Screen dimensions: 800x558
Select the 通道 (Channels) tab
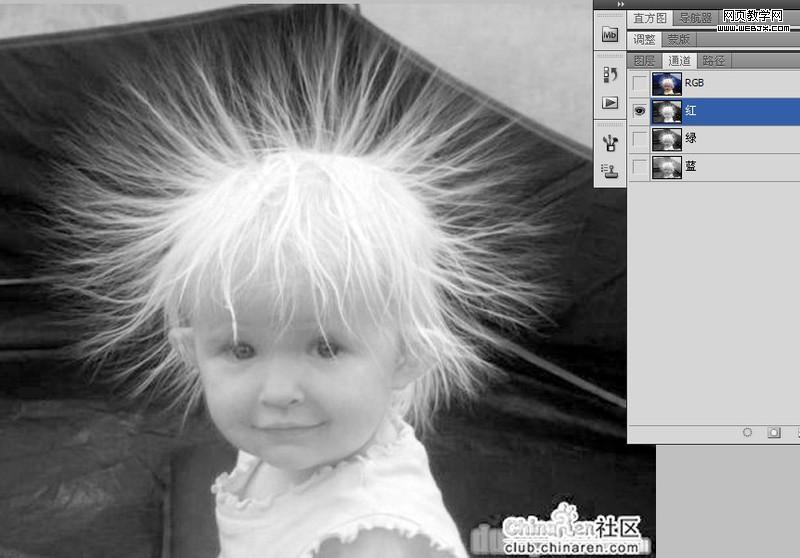[x=679, y=61]
